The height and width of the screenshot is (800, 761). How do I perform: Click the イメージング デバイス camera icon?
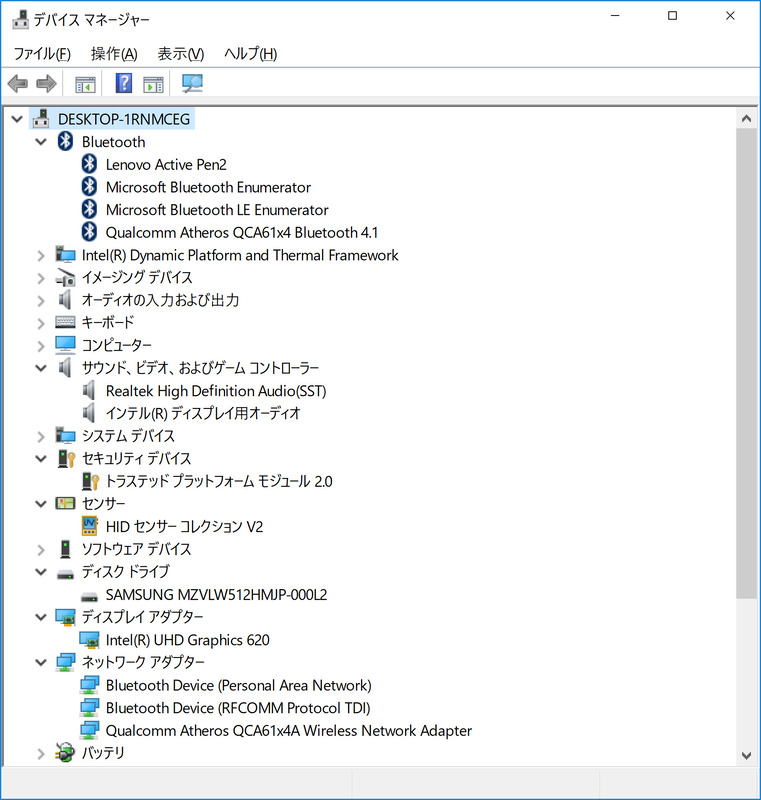tap(65, 277)
